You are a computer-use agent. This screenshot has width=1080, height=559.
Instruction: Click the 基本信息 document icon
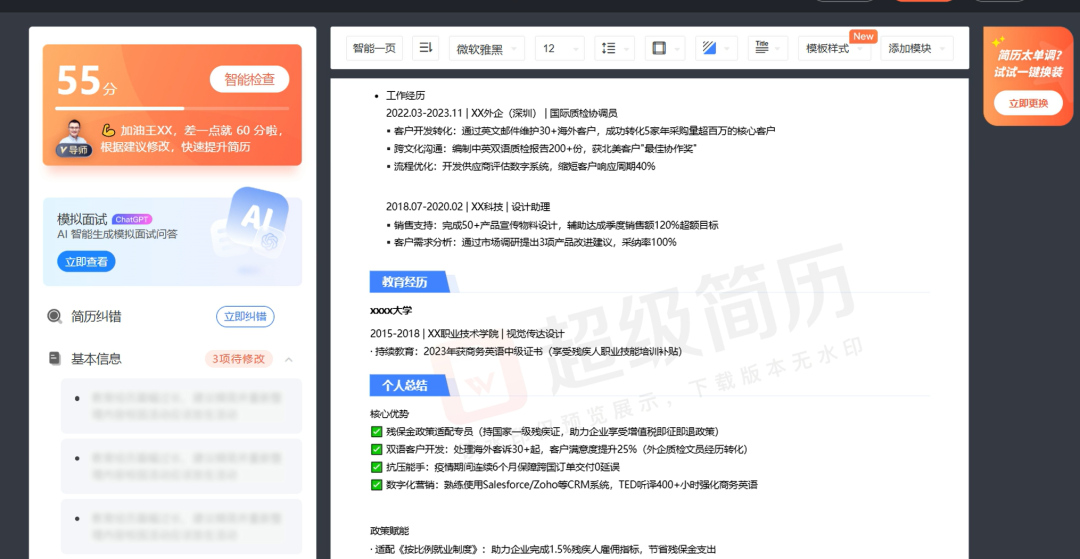coord(54,358)
